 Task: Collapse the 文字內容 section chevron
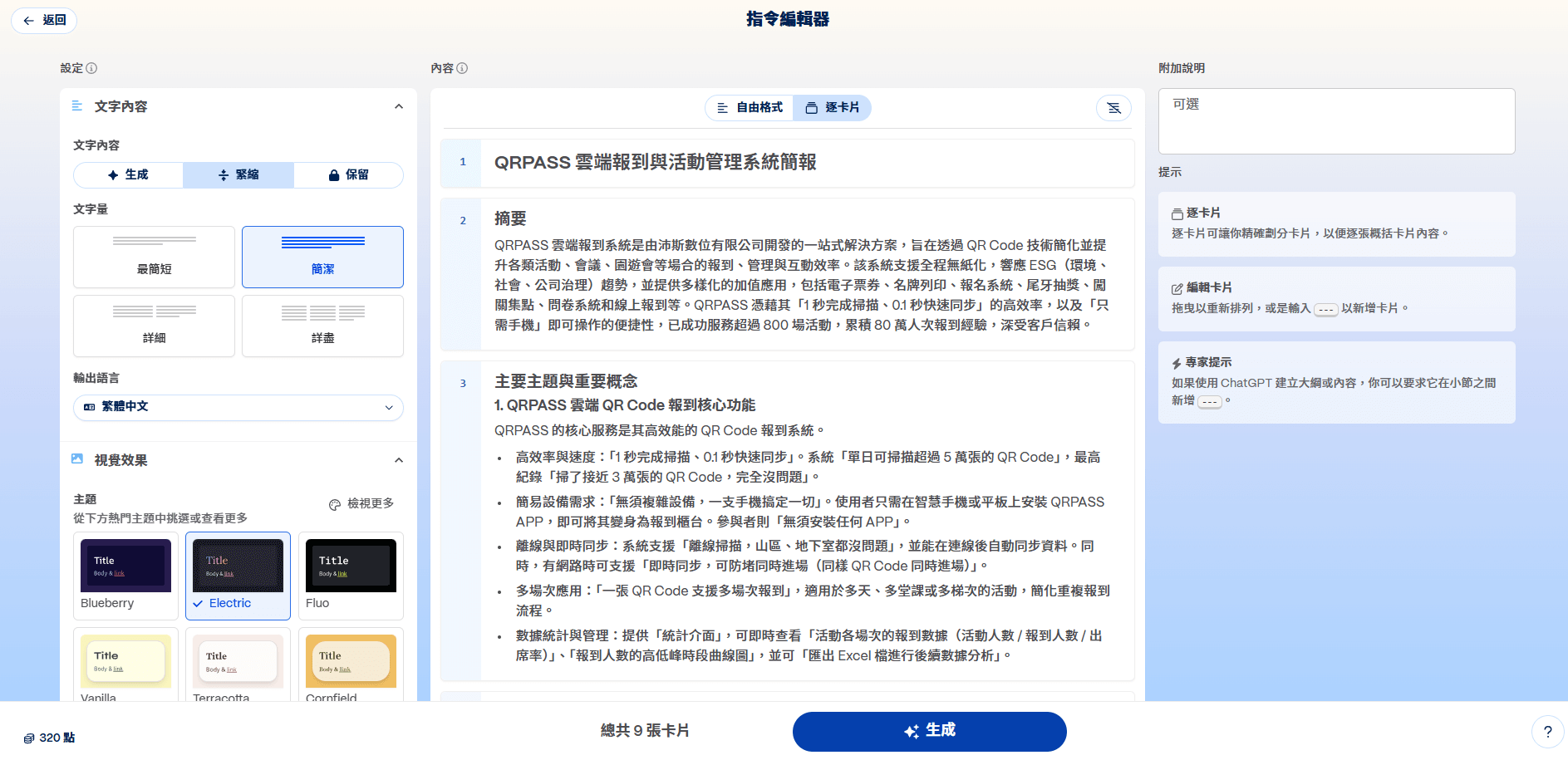(x=399, y=106)
